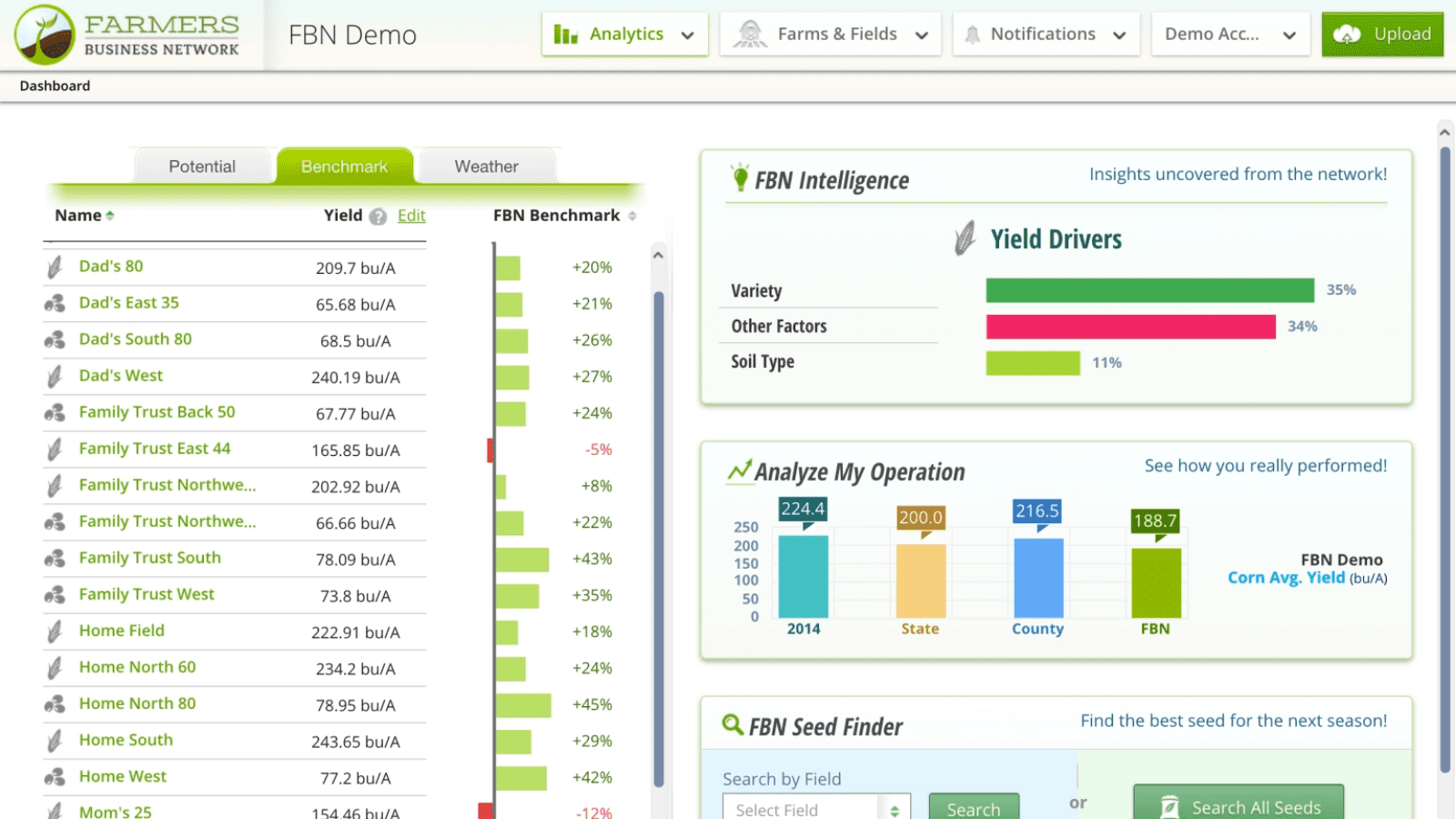Click the +45% benchmark value
The width and height of the screenshot is (1456, 819).
[x=592, y=704]
